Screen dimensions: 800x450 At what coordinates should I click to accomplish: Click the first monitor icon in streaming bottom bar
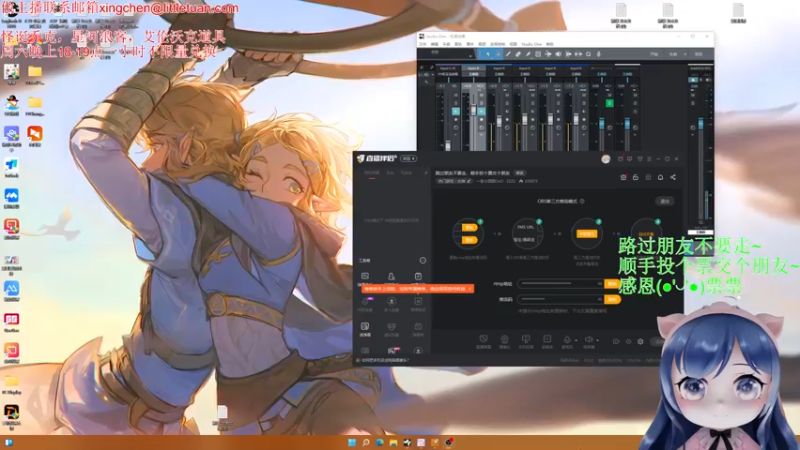pyautogui.click(x=484, y=338)
